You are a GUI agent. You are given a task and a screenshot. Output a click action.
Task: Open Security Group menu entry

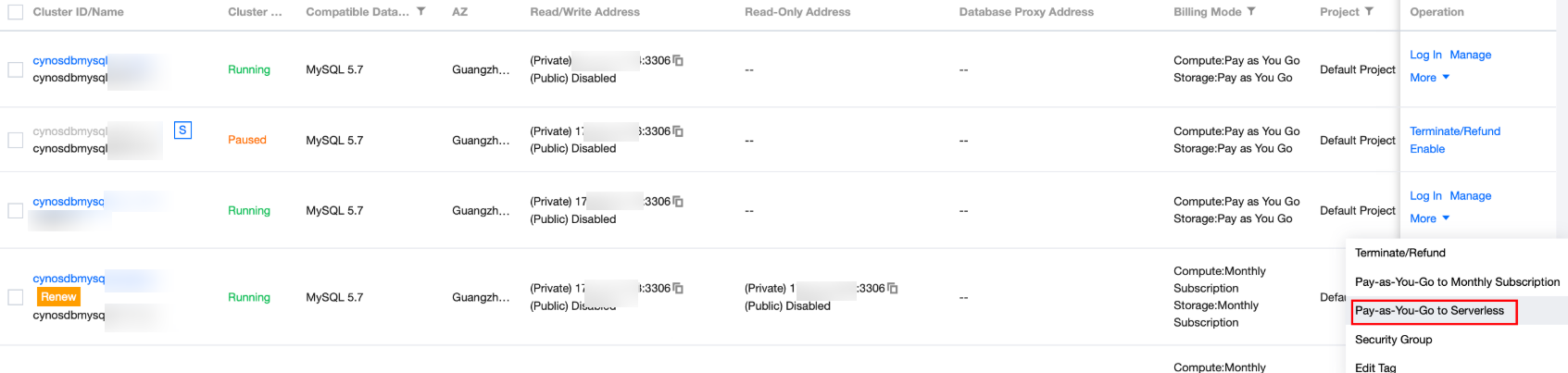1393,340
